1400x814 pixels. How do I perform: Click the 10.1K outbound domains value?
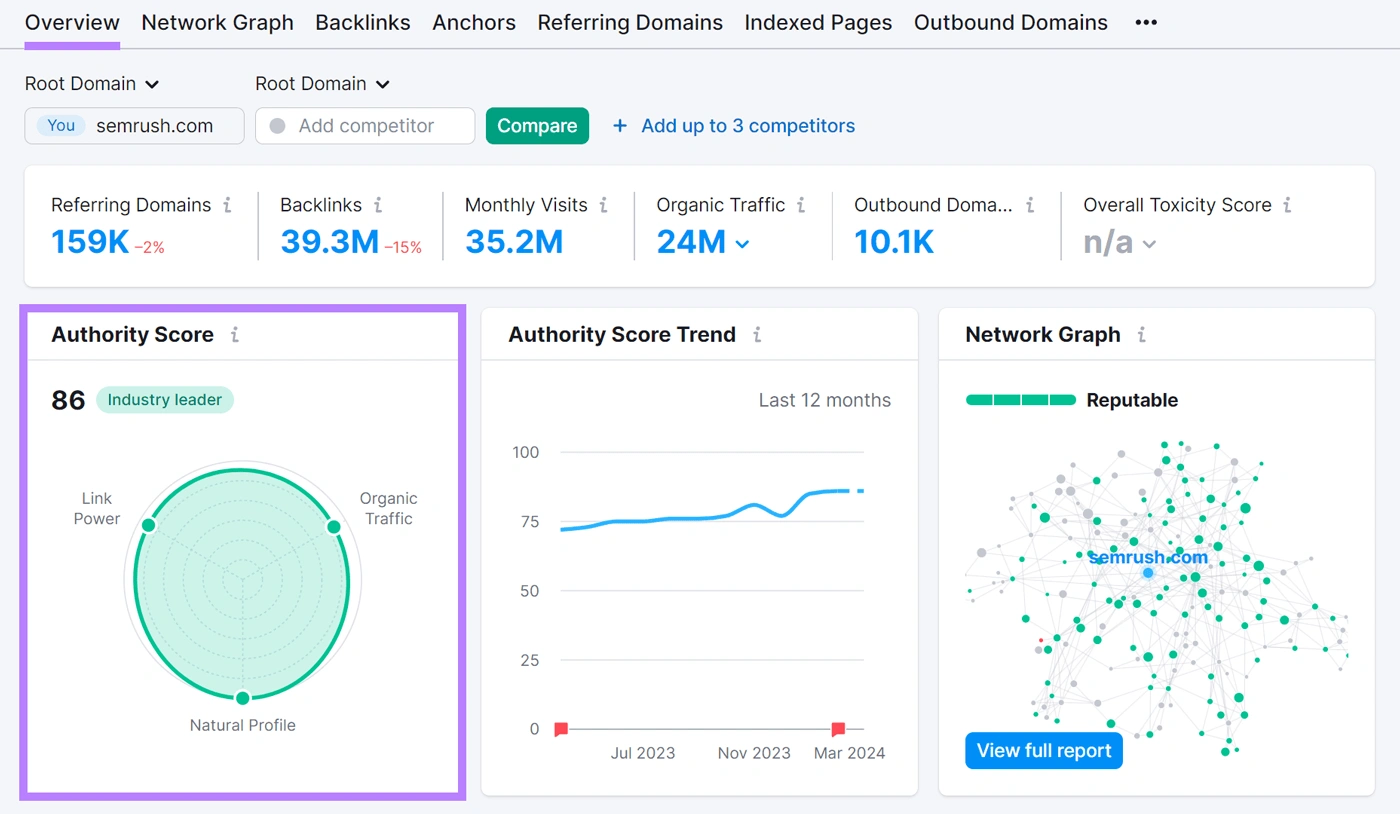coord(894,242)
